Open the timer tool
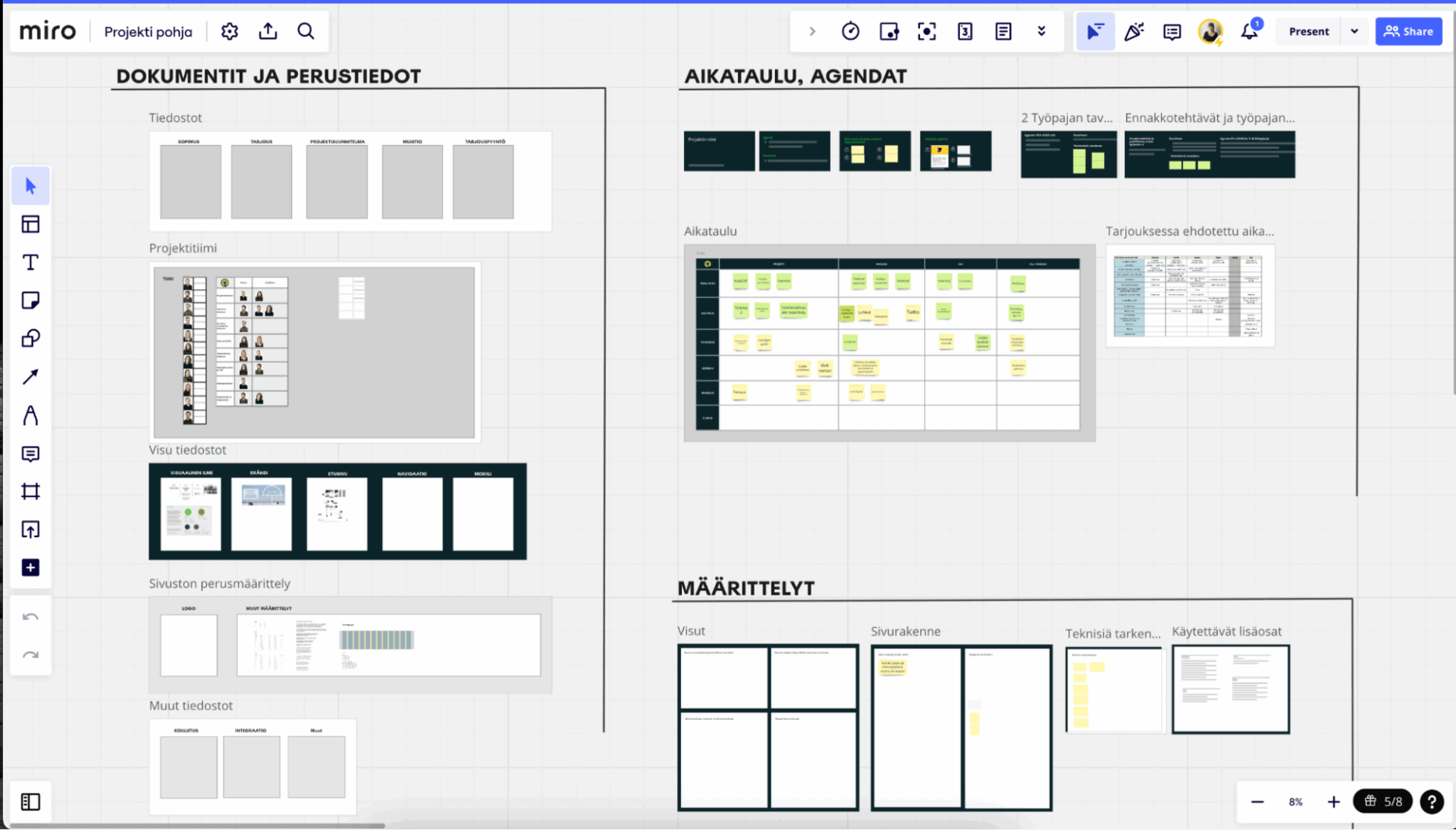This screenshot has height=830, width=1456. [x=851, y=31]
